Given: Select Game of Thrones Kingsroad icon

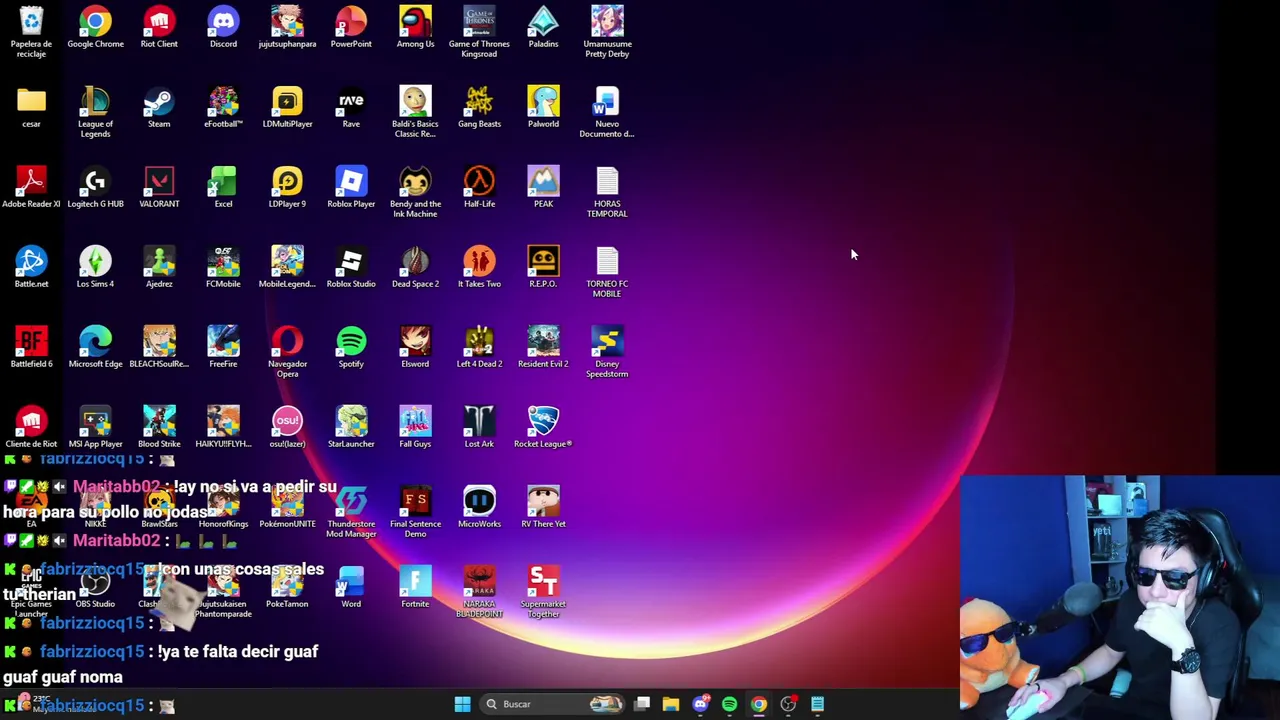Looking at the screenshot, I should click(479, 32).
